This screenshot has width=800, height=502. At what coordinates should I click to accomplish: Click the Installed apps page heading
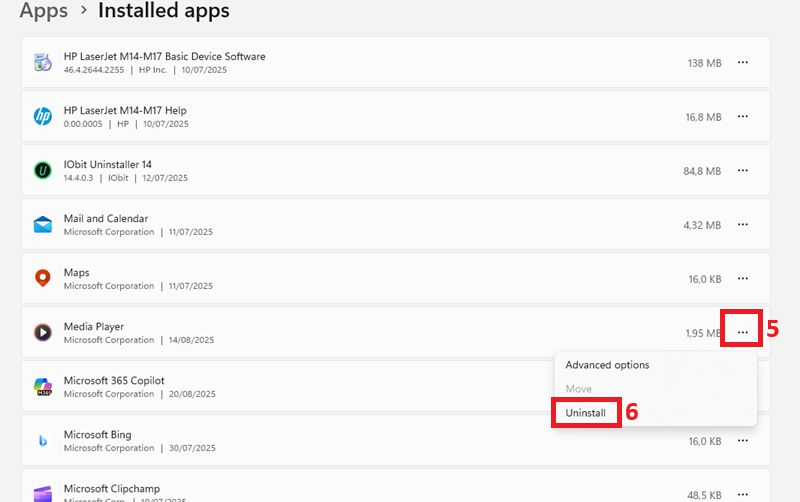[164, 10]
